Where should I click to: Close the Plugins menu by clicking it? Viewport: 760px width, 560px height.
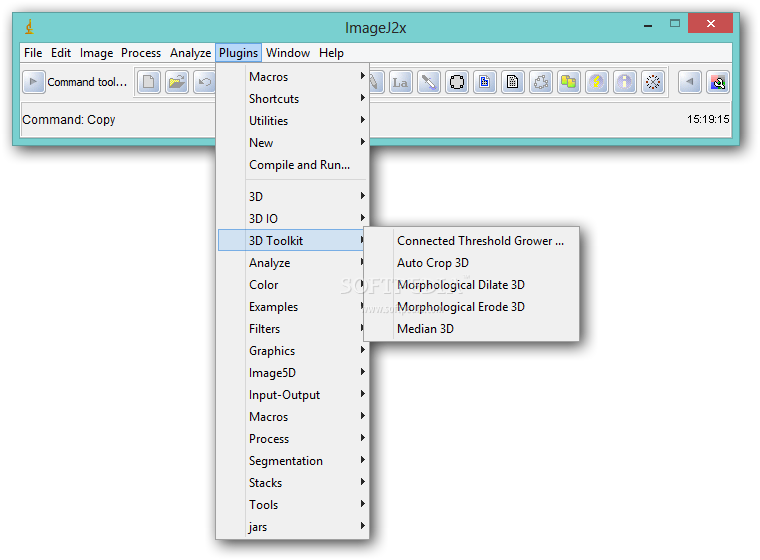[238, 53]
